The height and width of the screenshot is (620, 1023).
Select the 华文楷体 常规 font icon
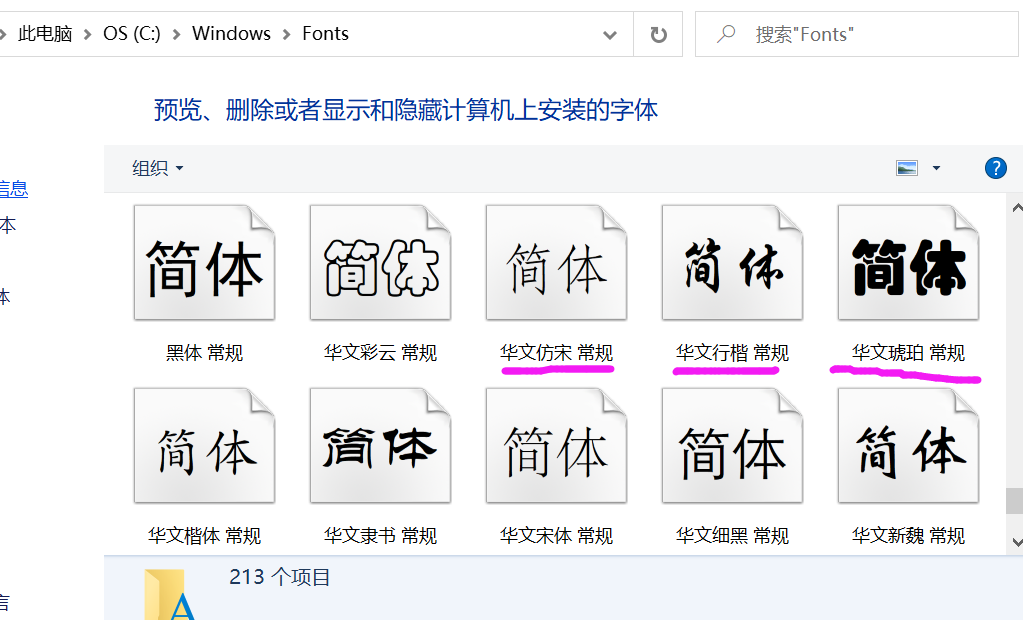click(204, 444)
